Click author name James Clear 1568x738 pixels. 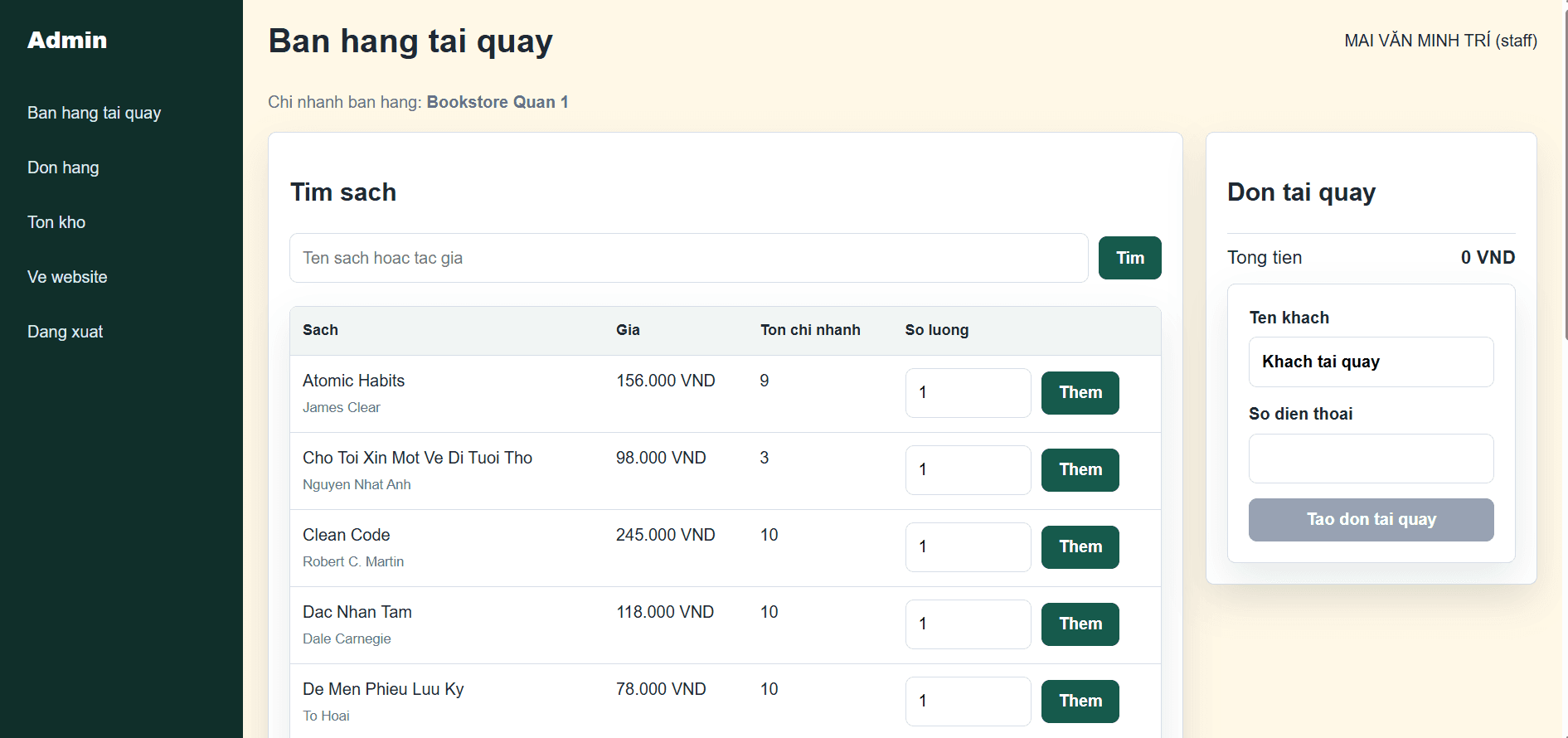coord(342,407)
